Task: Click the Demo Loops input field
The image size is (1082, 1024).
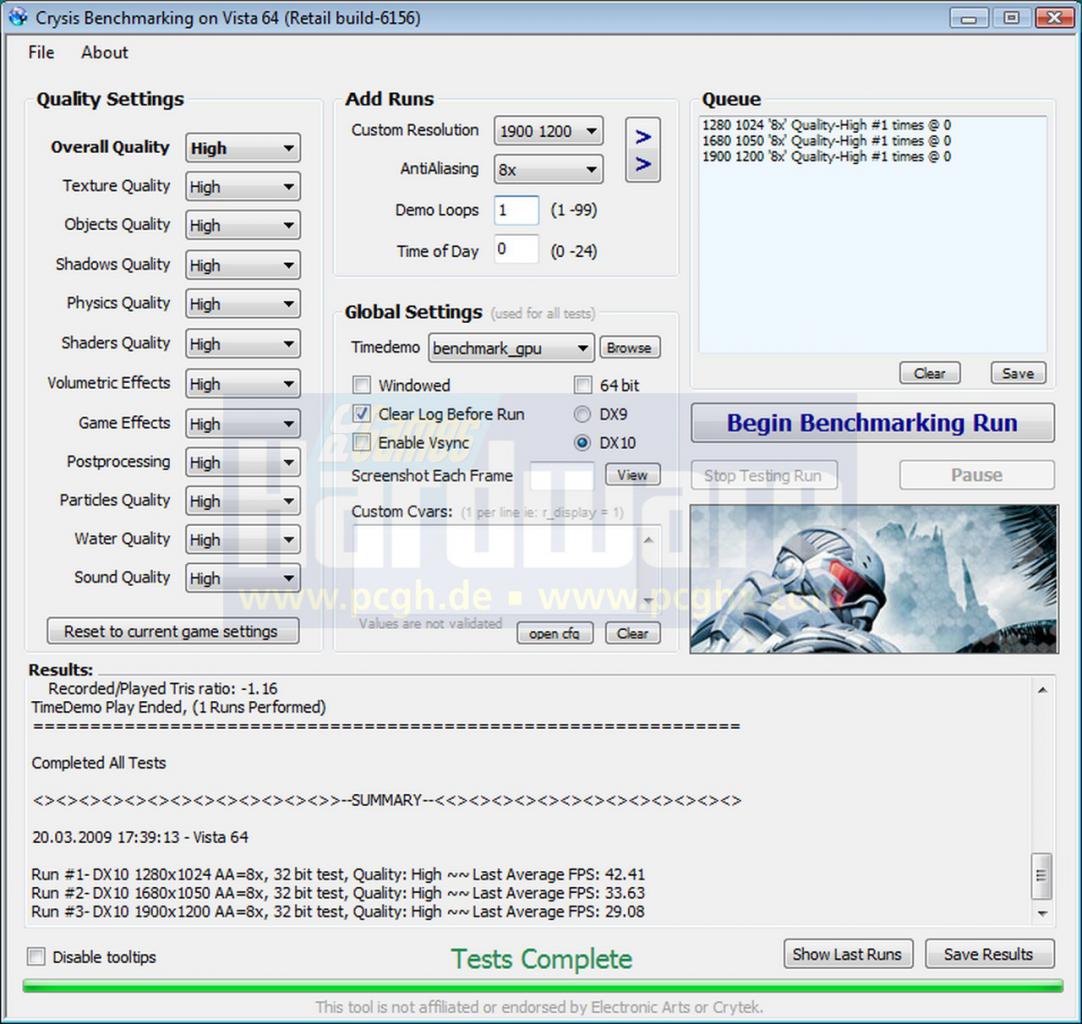Action: pos(516,210)
